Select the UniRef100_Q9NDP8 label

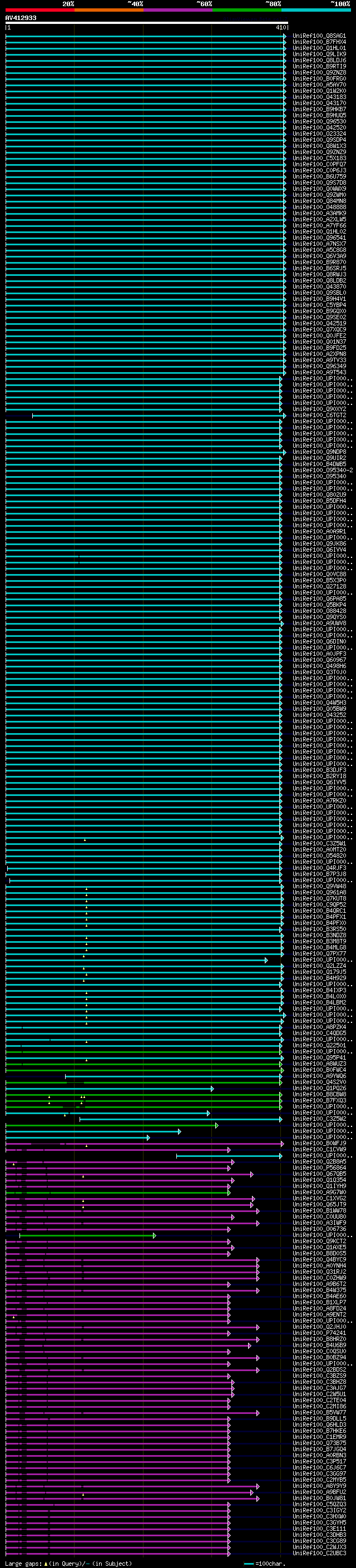point(319,452)
